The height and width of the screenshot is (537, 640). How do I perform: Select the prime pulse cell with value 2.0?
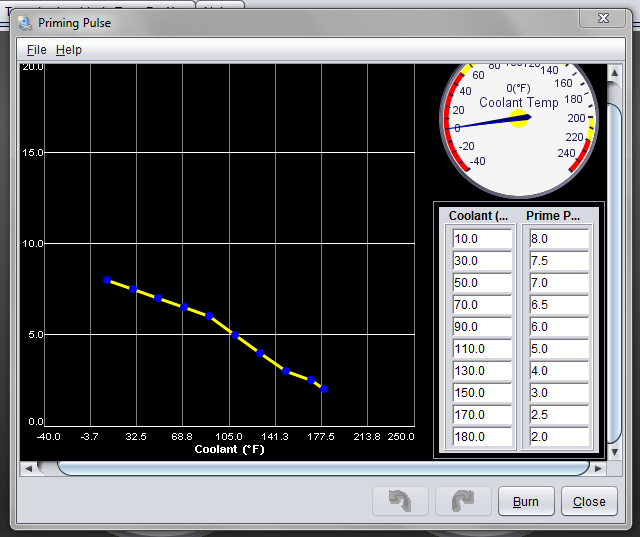click(x=556, y=437)
